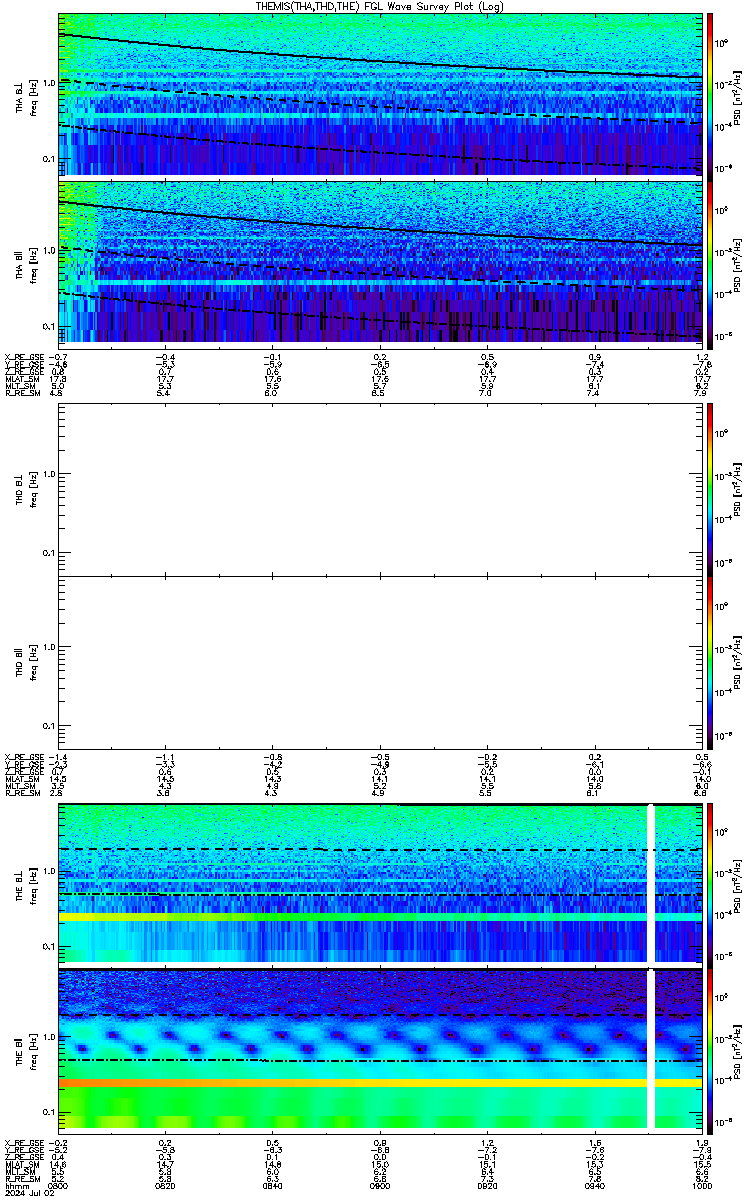Click the empty THD B|| plot panel
This screenshot has width=750, height=1200.
(380, 661)
